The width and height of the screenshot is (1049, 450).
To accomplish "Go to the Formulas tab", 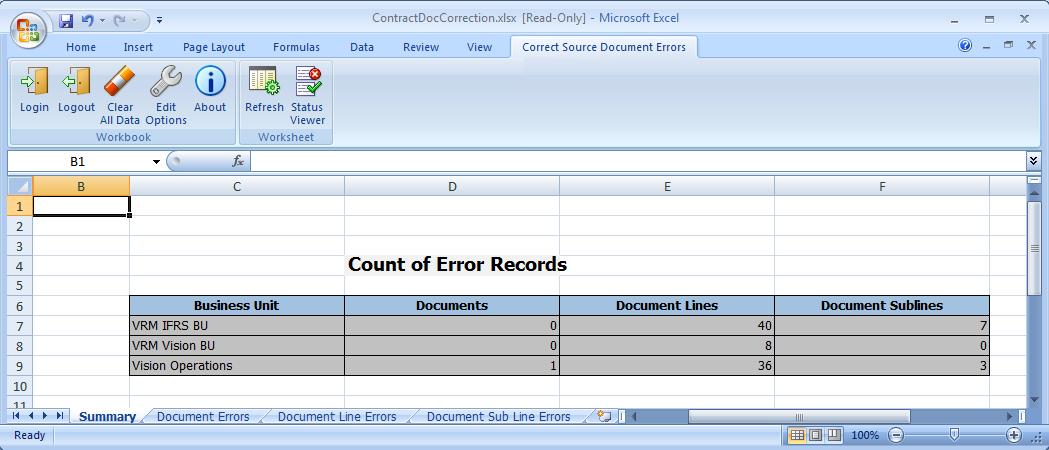I will pos(296,47).
